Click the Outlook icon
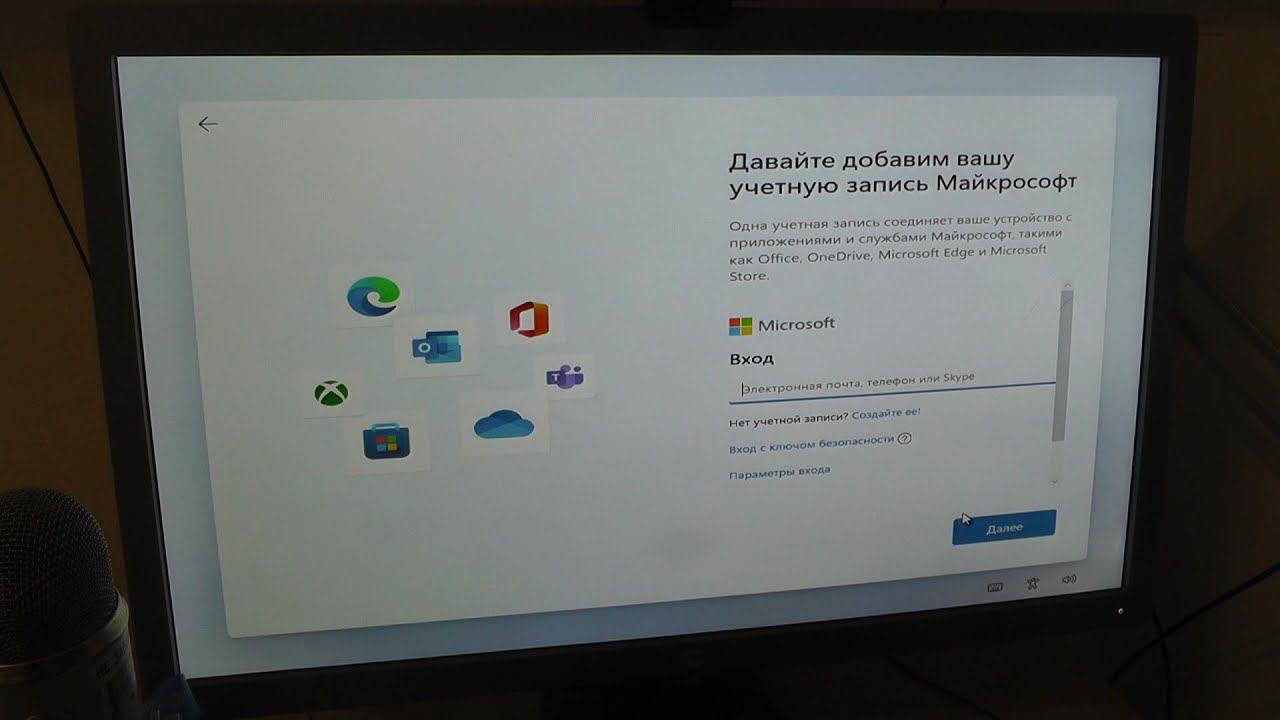The width and height of the screenshot is (1280, 720). (435, 347)
